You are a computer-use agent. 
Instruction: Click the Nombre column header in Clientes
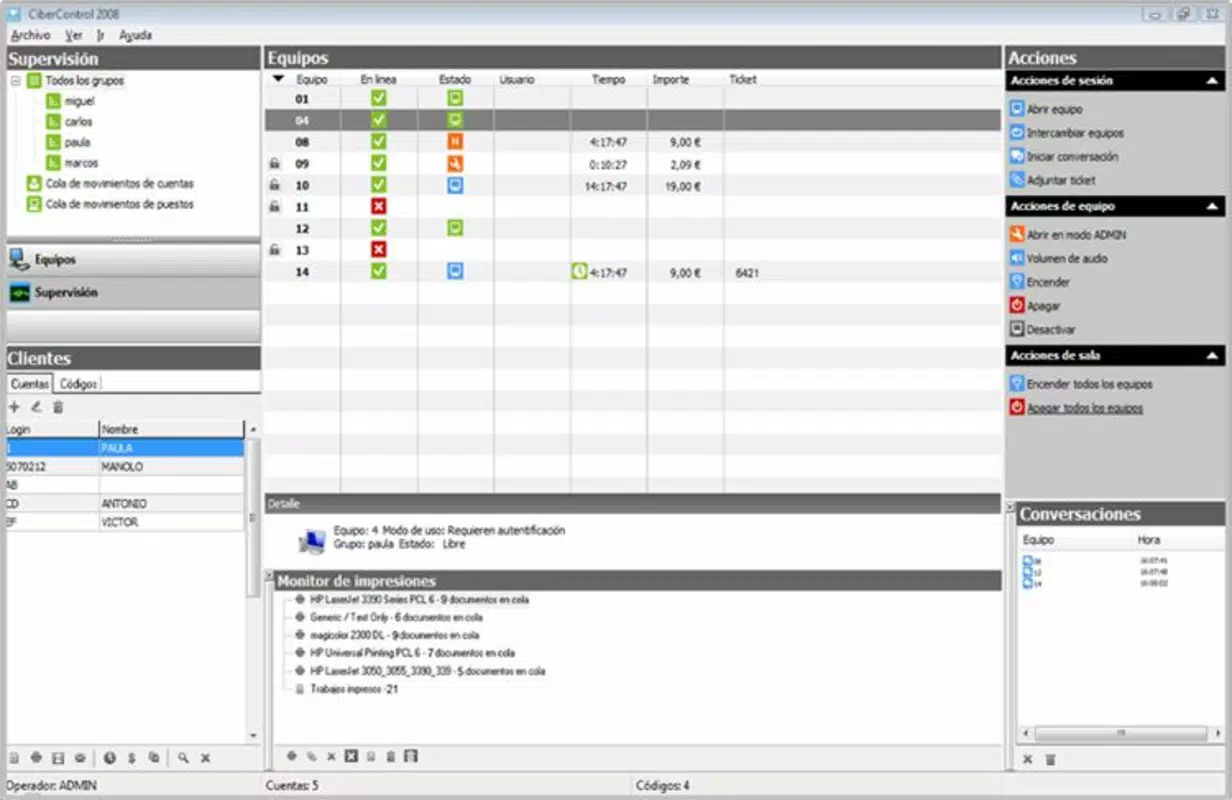[x=171, y=429]
